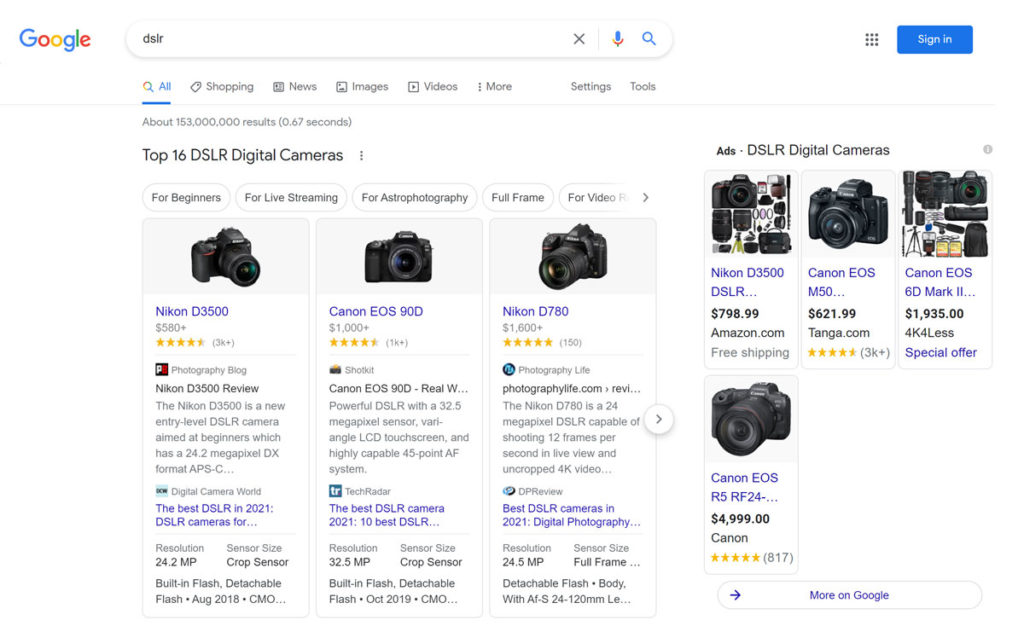Switch to the Images tab

pyautogui.click(x=362, y=86)
